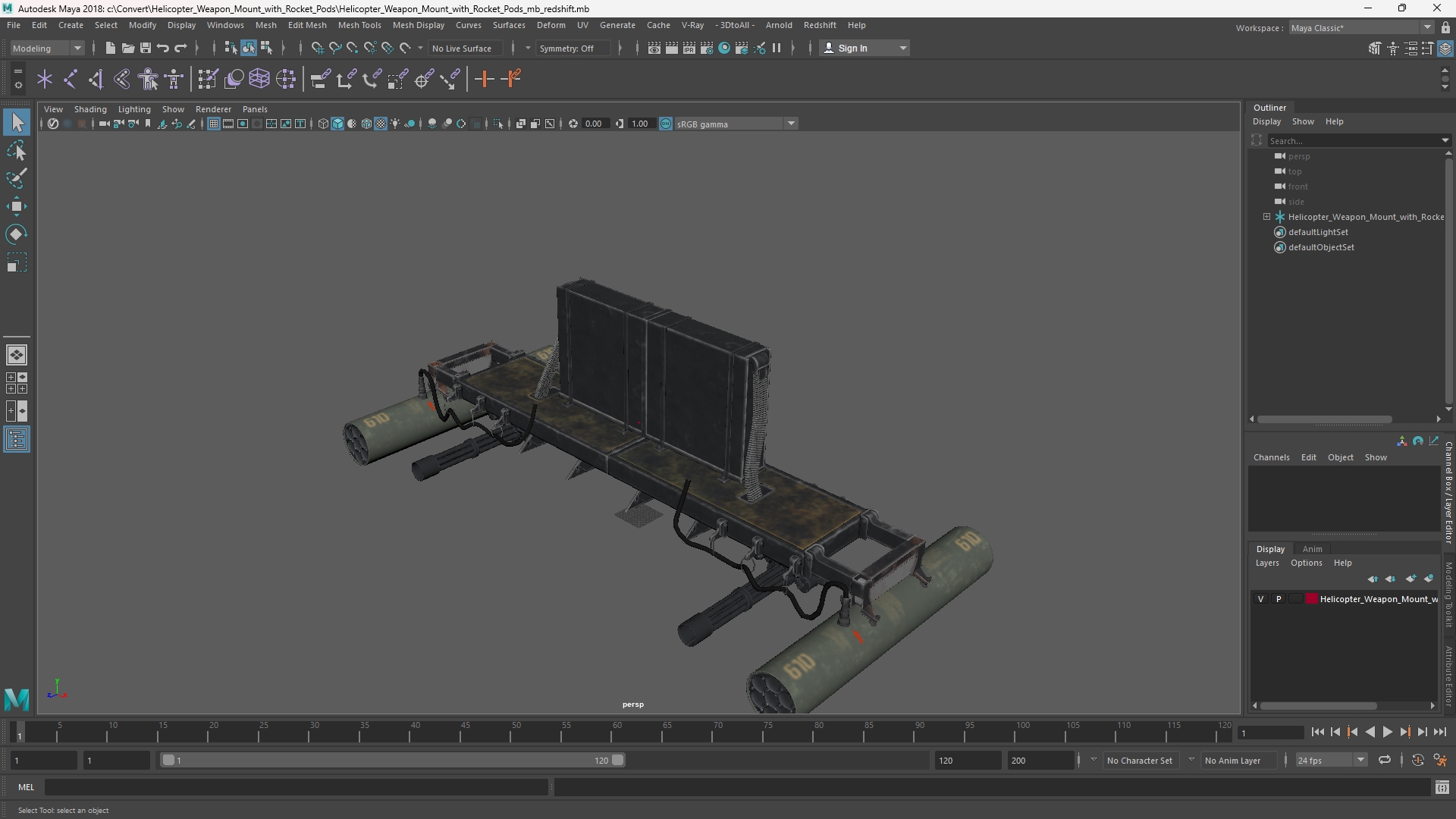1456x819 pixels.
Task: Activate the Move tool in toolbox
Action: coord(17,206)
